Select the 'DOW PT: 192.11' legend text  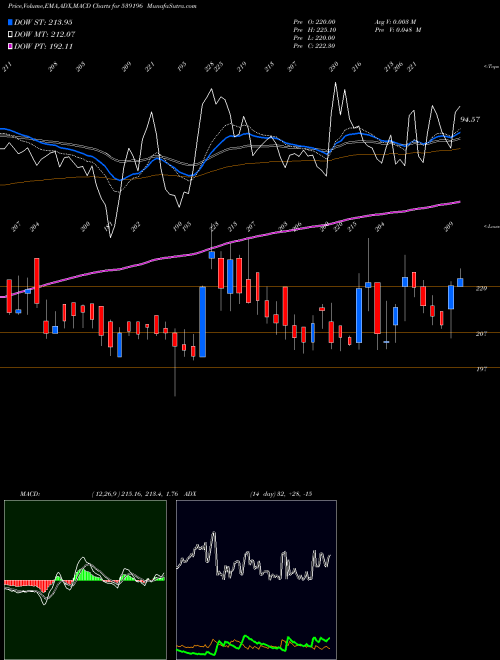[43, 47]
